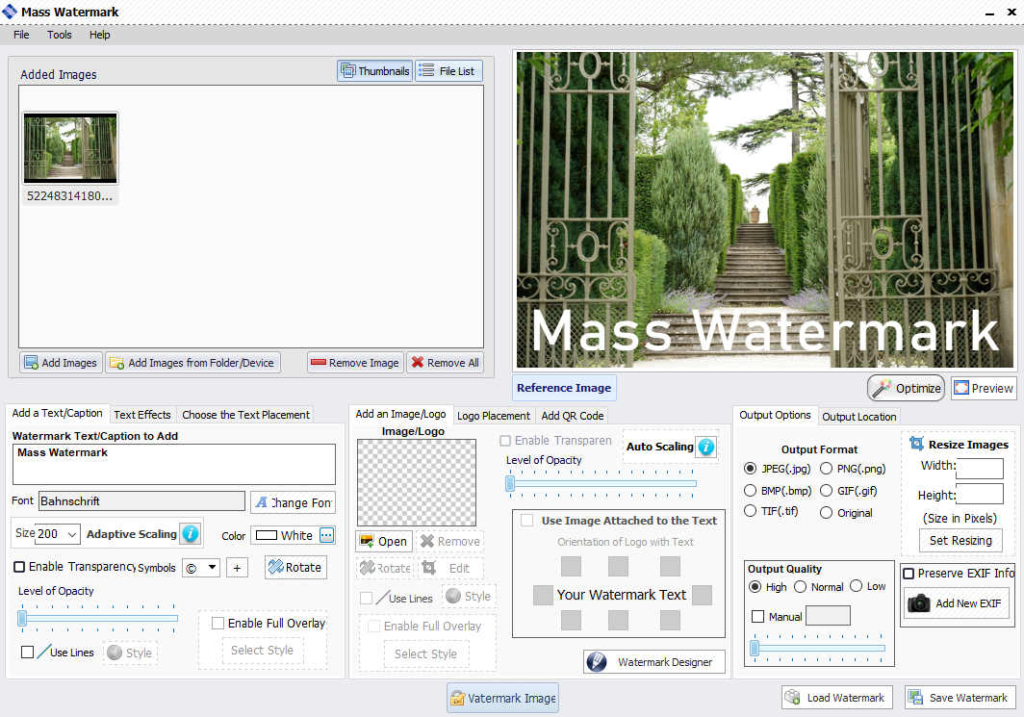Click the resize Width field
Viewport: 1024px width, 717px height.
[980, 468]
